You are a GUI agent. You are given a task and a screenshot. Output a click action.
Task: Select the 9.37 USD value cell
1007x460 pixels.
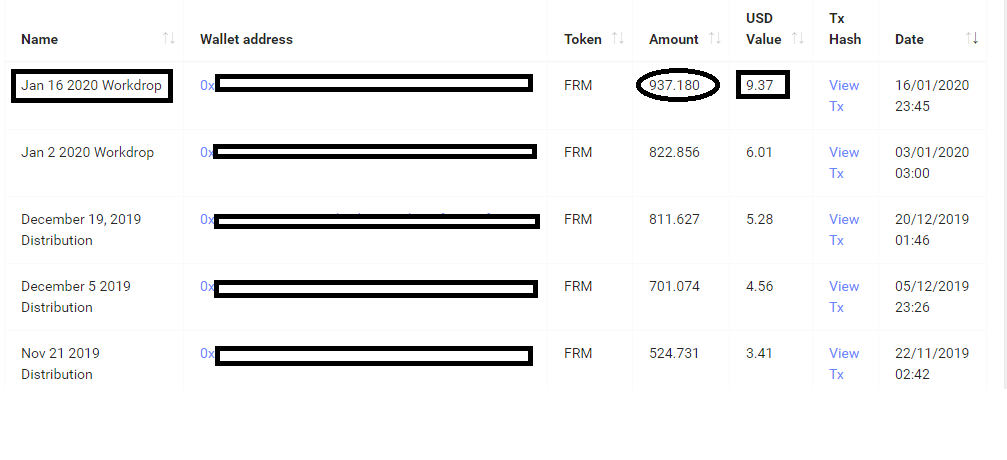(x=762, y=85)
